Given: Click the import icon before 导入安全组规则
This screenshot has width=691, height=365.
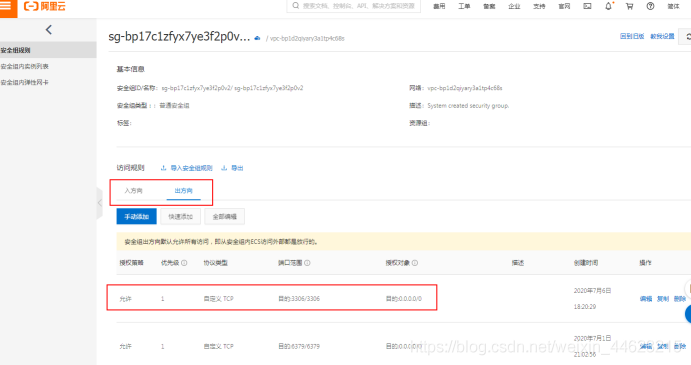Looking at the screenshot, I should pos(163,168).
